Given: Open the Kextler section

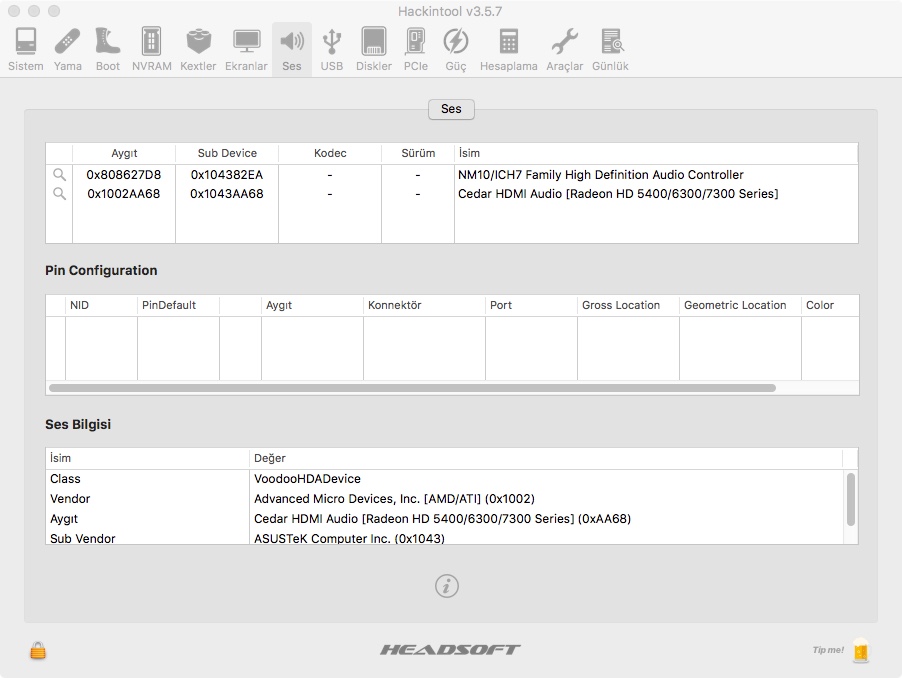Looking at the screenshot, I should pos(198,49).
